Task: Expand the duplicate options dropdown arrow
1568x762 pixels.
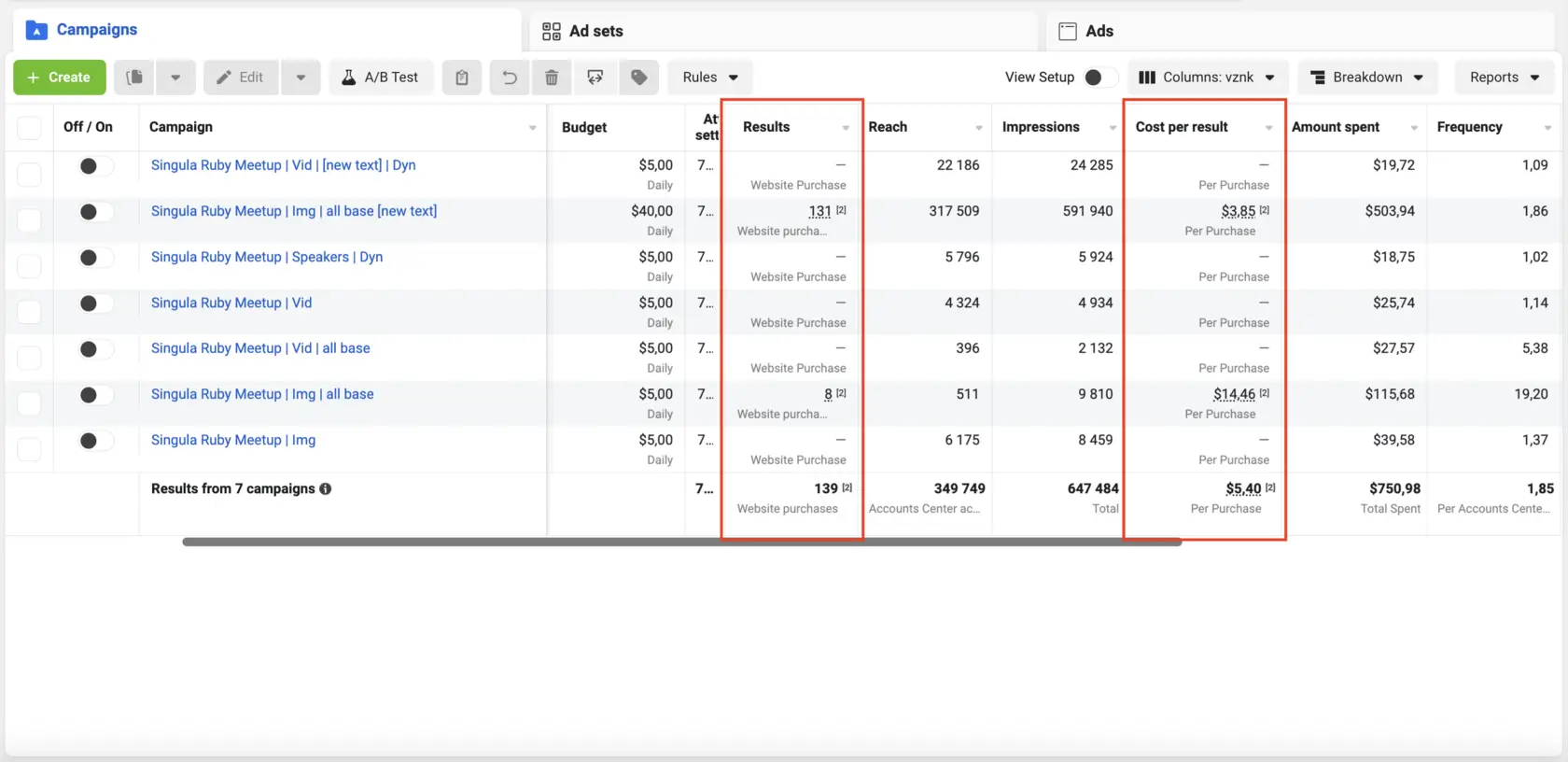Action: tap(175, 78)
